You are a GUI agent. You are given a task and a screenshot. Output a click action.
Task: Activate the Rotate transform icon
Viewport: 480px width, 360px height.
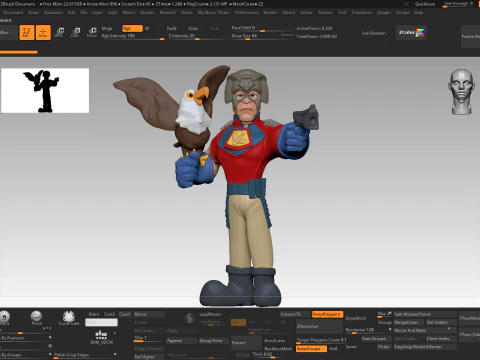(92, 32)
